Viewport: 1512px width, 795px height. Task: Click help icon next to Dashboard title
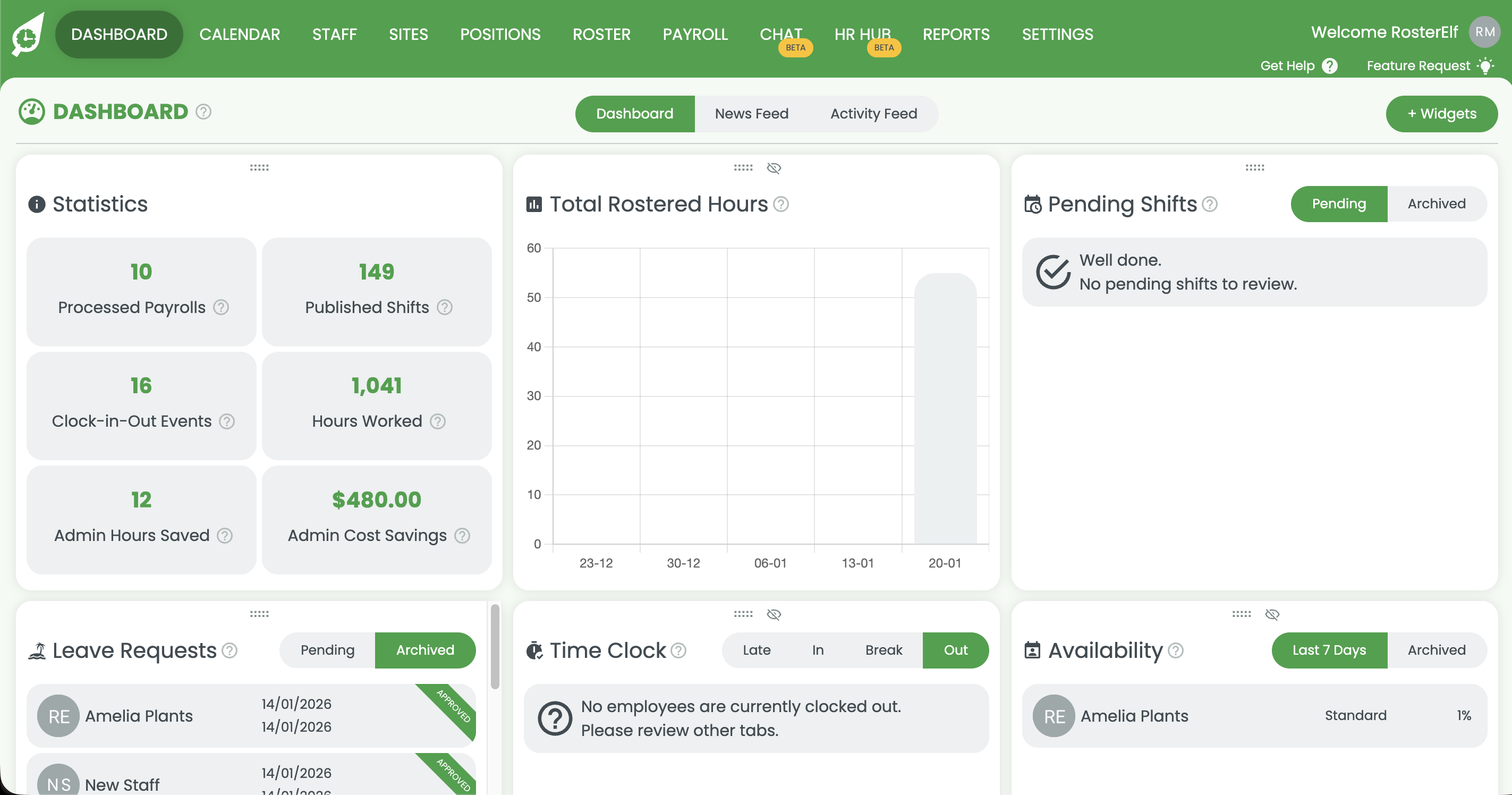tap(203, 112)
